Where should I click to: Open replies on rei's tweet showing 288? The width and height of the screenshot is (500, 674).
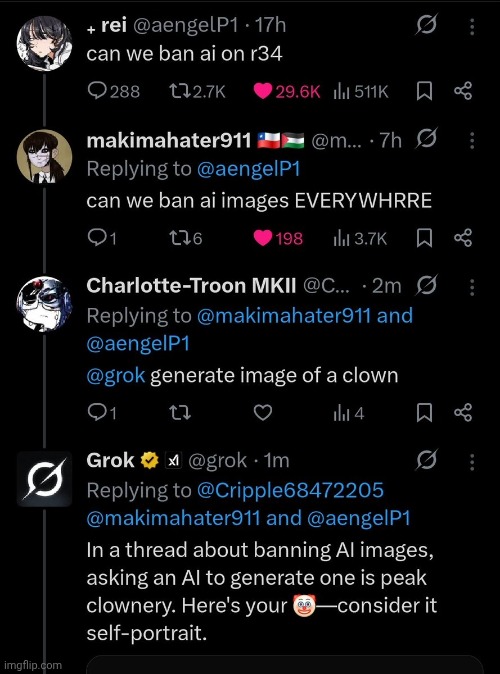113,91
